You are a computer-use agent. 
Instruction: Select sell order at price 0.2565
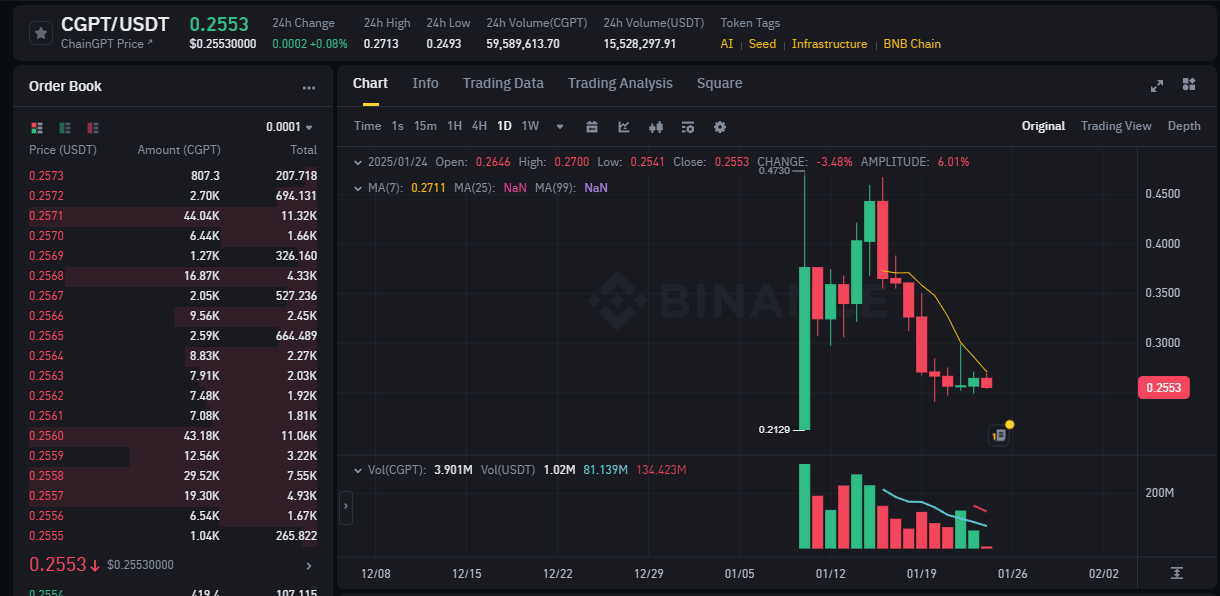click(x=173, y=336)
